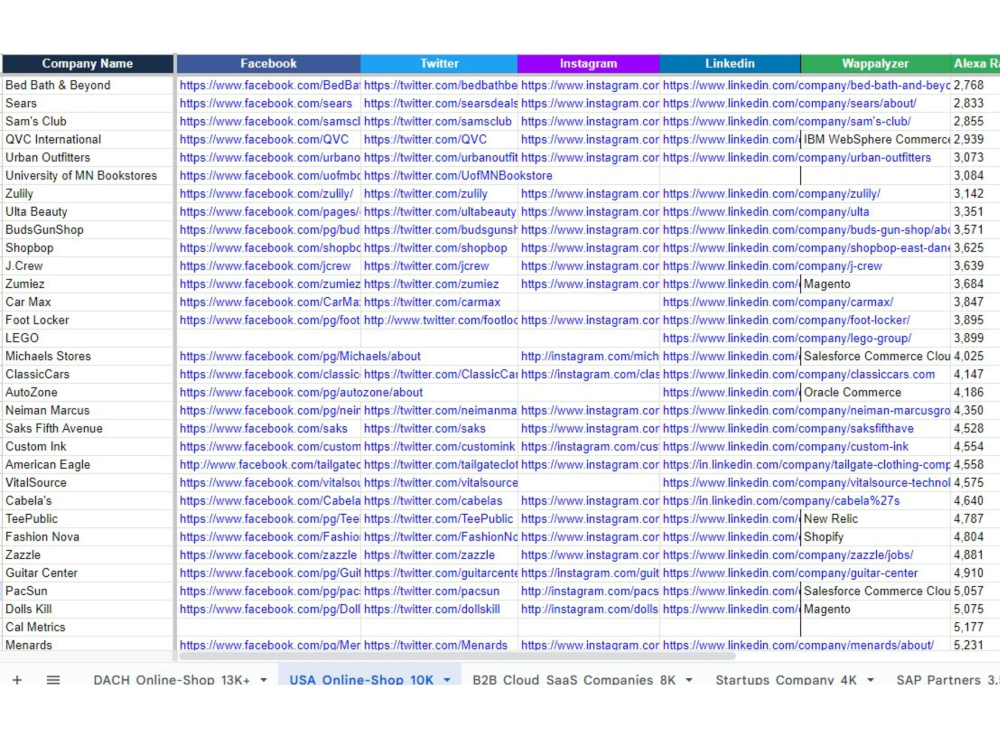Switch to B2B Cloud SaaS Companies 8K tab

(574, 680)
